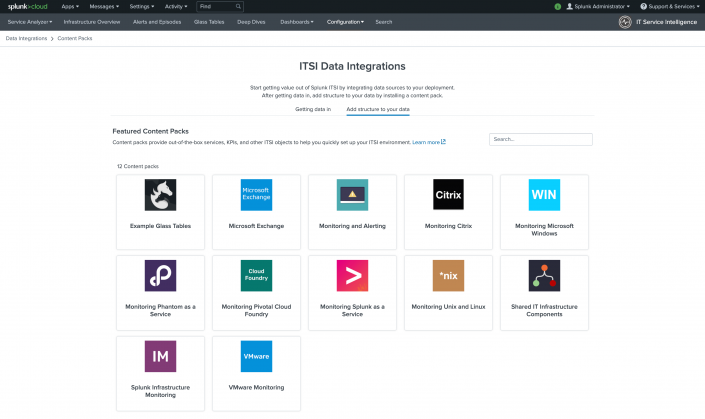
Task: Select the WIN Microsoft Windows pack icon
Action: point(544,195)
